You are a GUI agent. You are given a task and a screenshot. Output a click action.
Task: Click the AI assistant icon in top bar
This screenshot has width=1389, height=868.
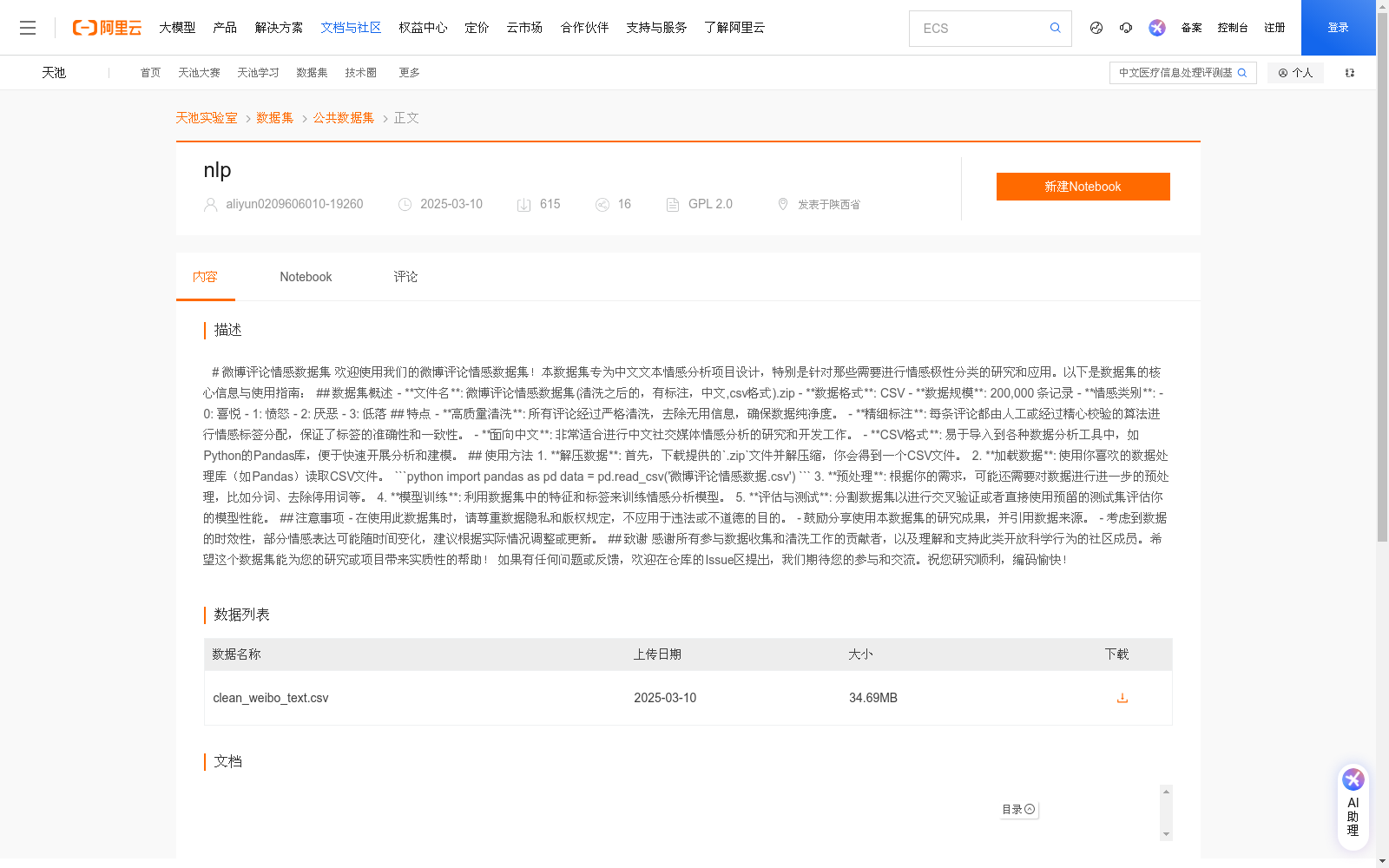point(1156,28)
